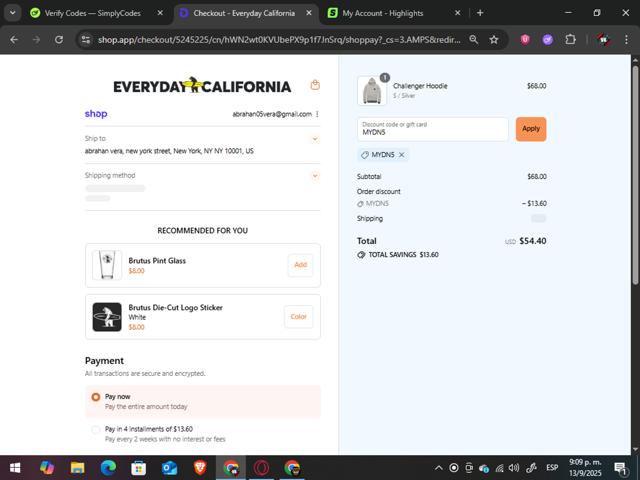This screenshot has width=640, height=480.
Task: Open Microsoft Edge from the taskbar
Action: [x=108, y=468]
